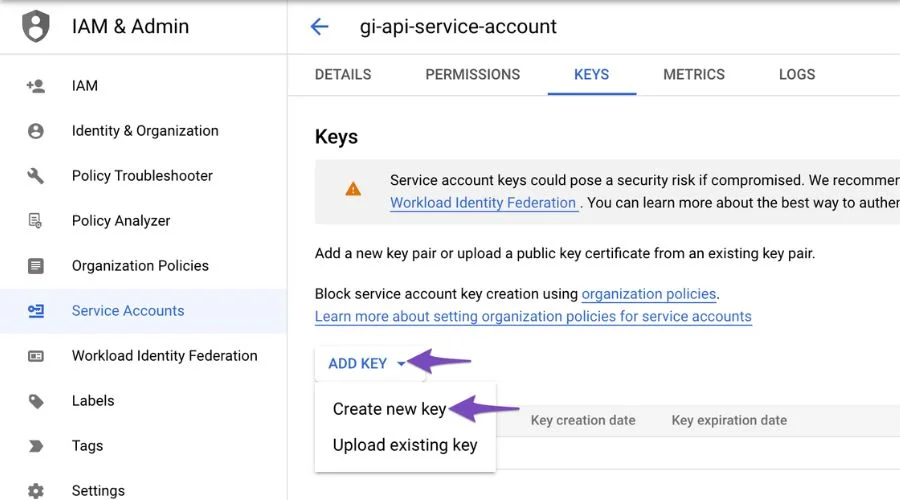Click Key expiration date column header

pos(729,420)
